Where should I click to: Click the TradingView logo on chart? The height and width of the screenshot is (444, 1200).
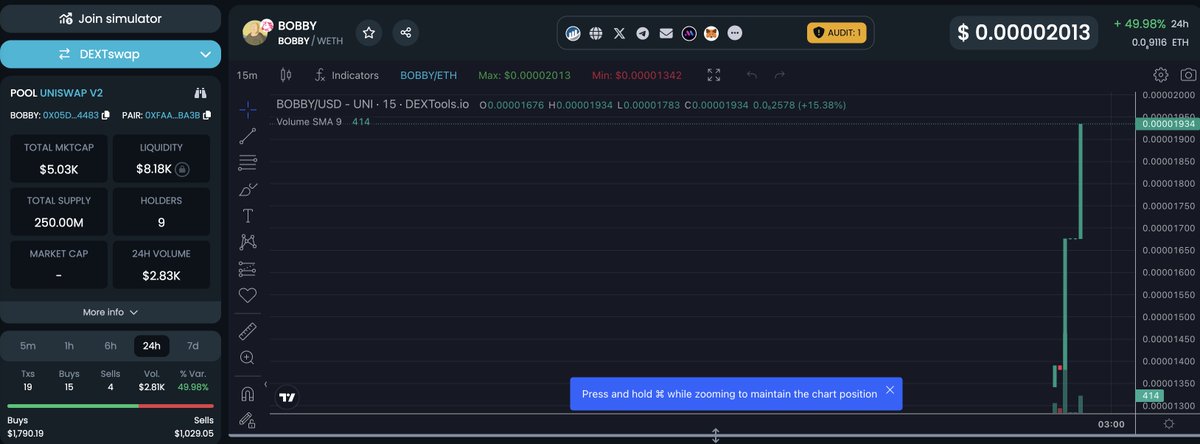pyautogui.click(x=287, y=397)
